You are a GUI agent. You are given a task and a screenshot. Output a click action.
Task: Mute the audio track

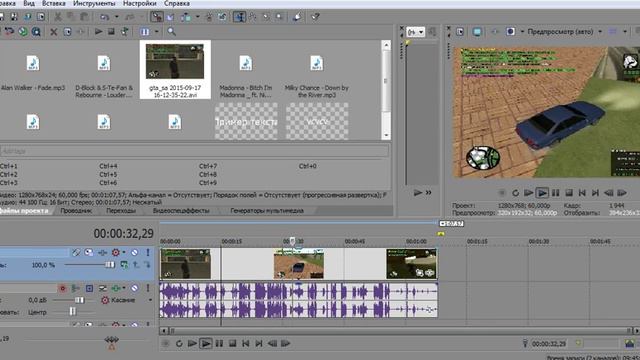(x=134, y=289)
